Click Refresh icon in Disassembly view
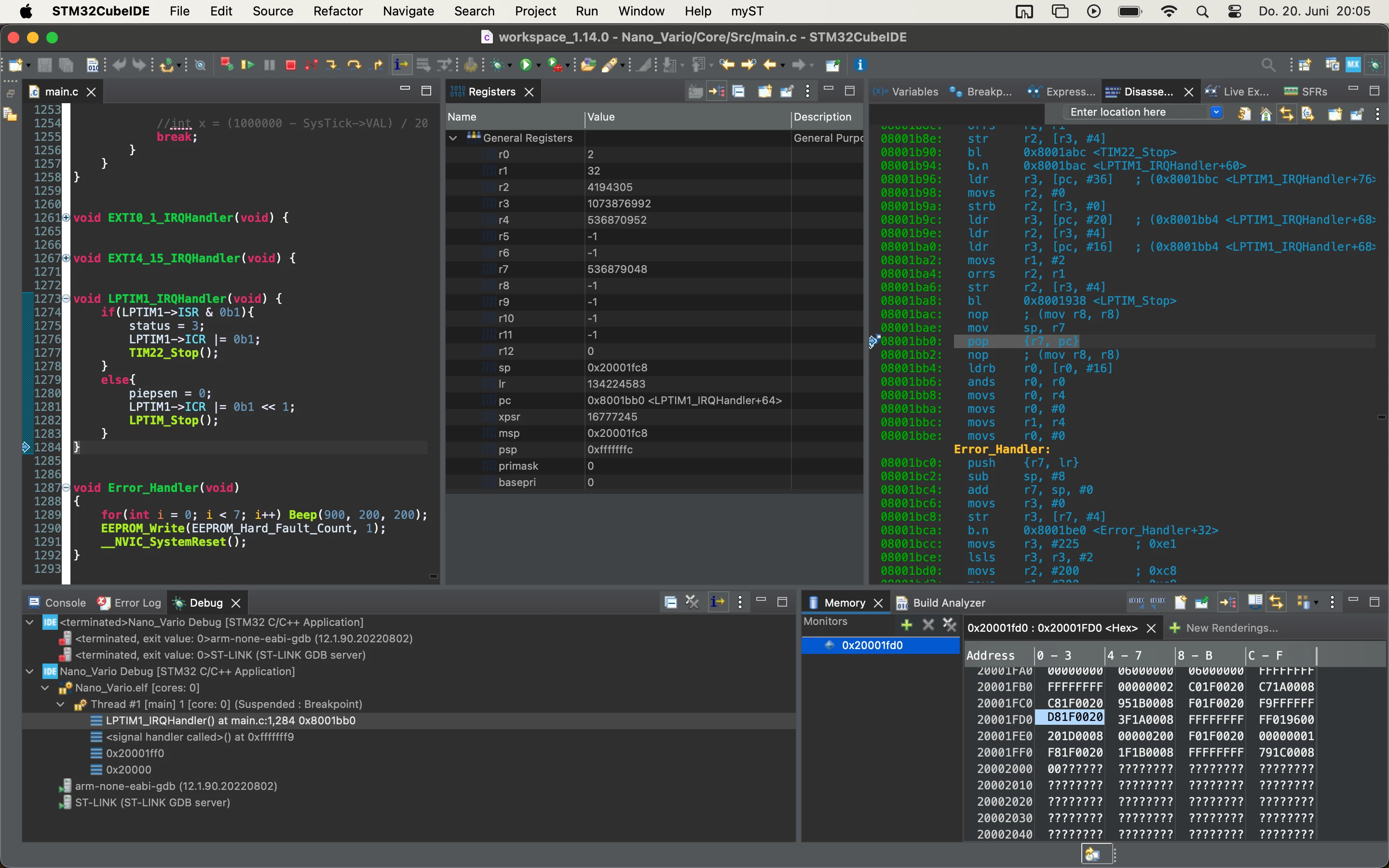 1244,114
